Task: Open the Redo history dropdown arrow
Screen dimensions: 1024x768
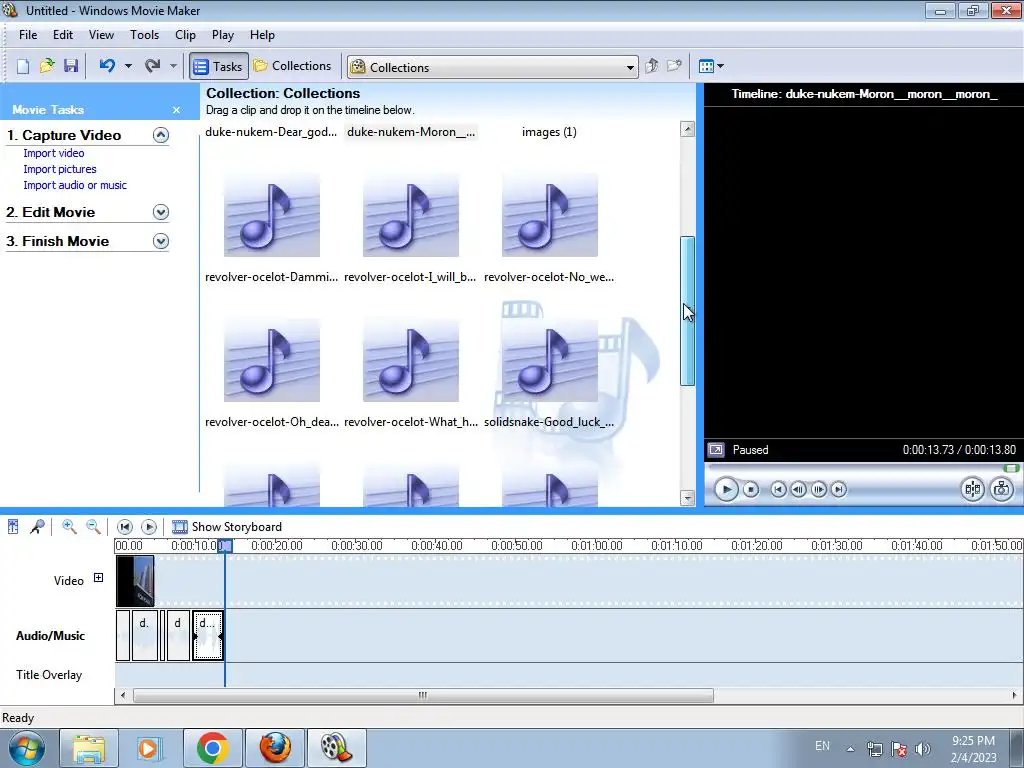Action: (x=173, y=66)
